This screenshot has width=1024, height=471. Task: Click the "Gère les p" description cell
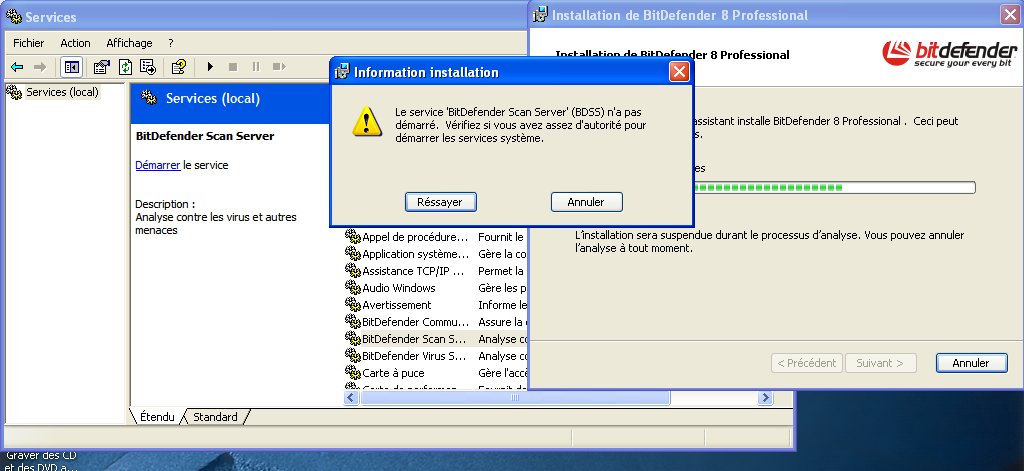pyautogui.click(x=502, y=287)
